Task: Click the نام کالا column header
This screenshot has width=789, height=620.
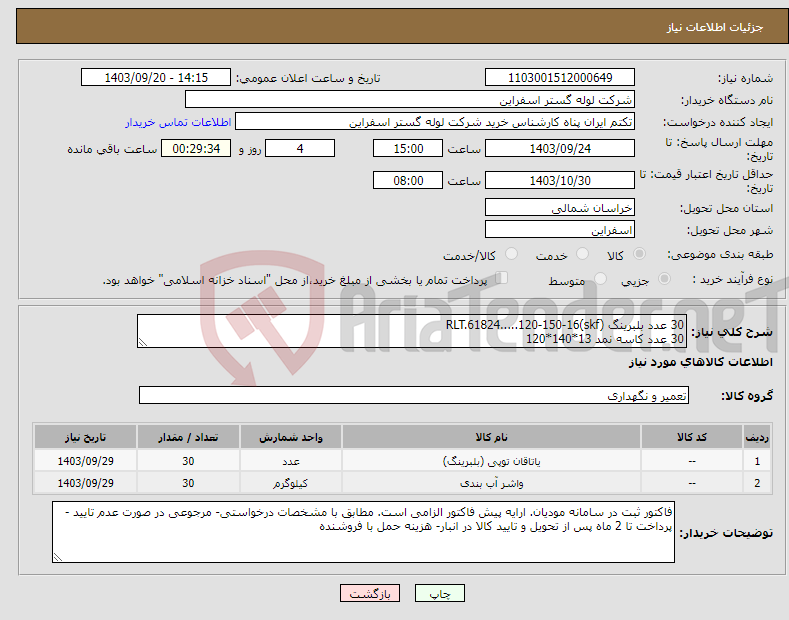Action: click(x=491, y=437)
